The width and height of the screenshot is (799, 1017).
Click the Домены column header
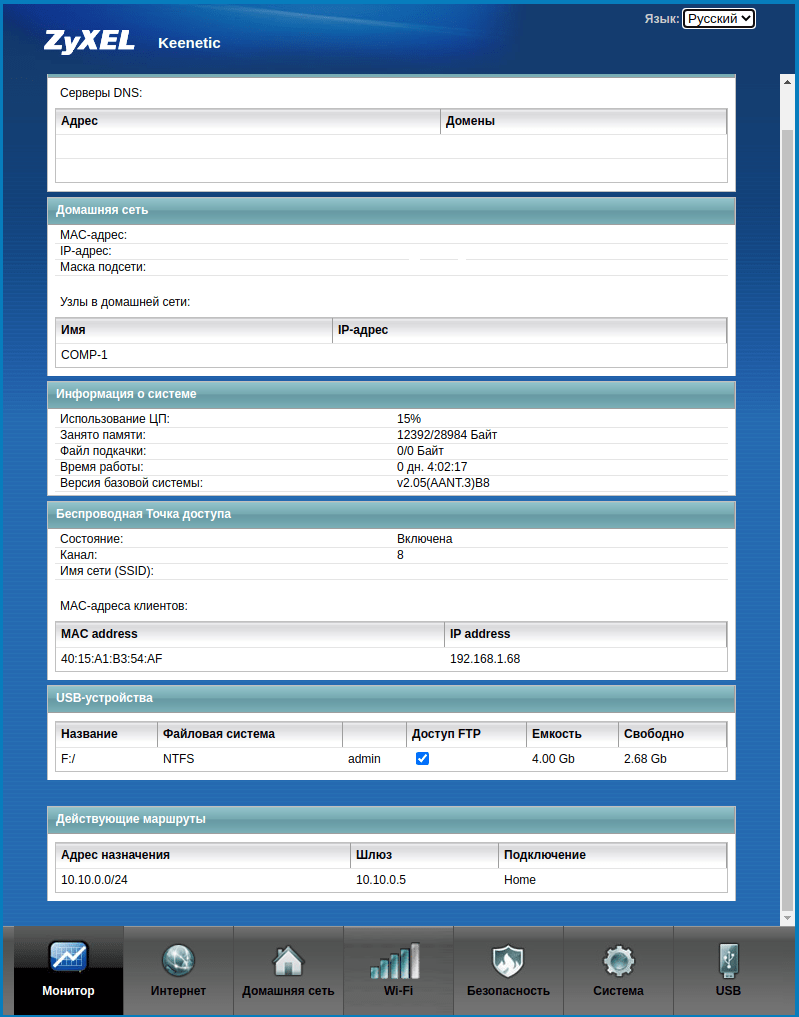pos(584,121)
